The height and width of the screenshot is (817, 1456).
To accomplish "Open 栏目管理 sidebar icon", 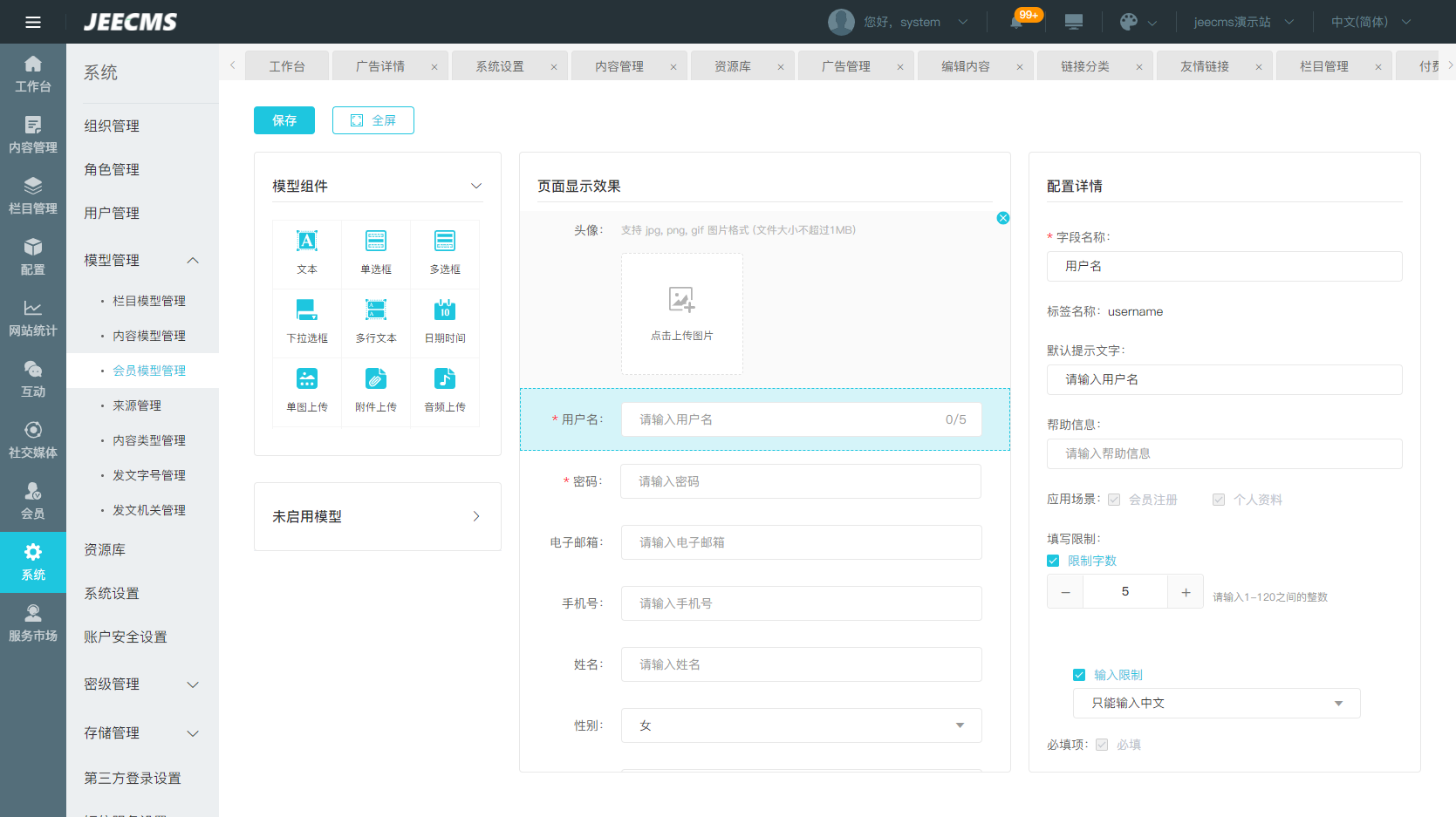I will click(33, 196).
